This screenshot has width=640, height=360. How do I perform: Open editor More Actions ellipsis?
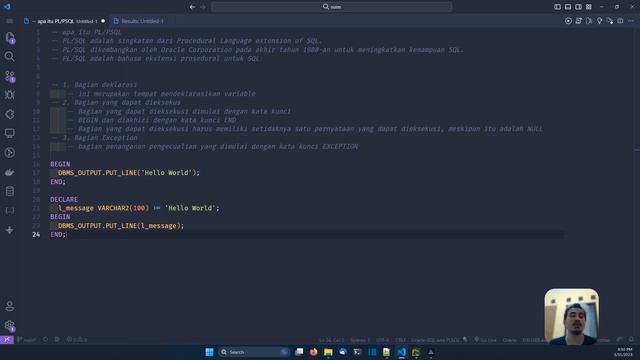coord(631,21)
